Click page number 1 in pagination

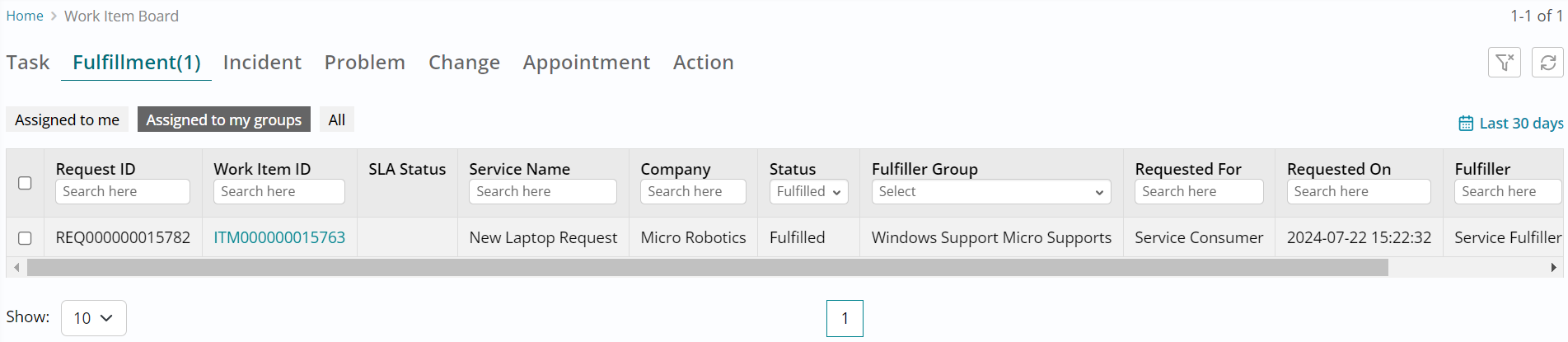845,318
